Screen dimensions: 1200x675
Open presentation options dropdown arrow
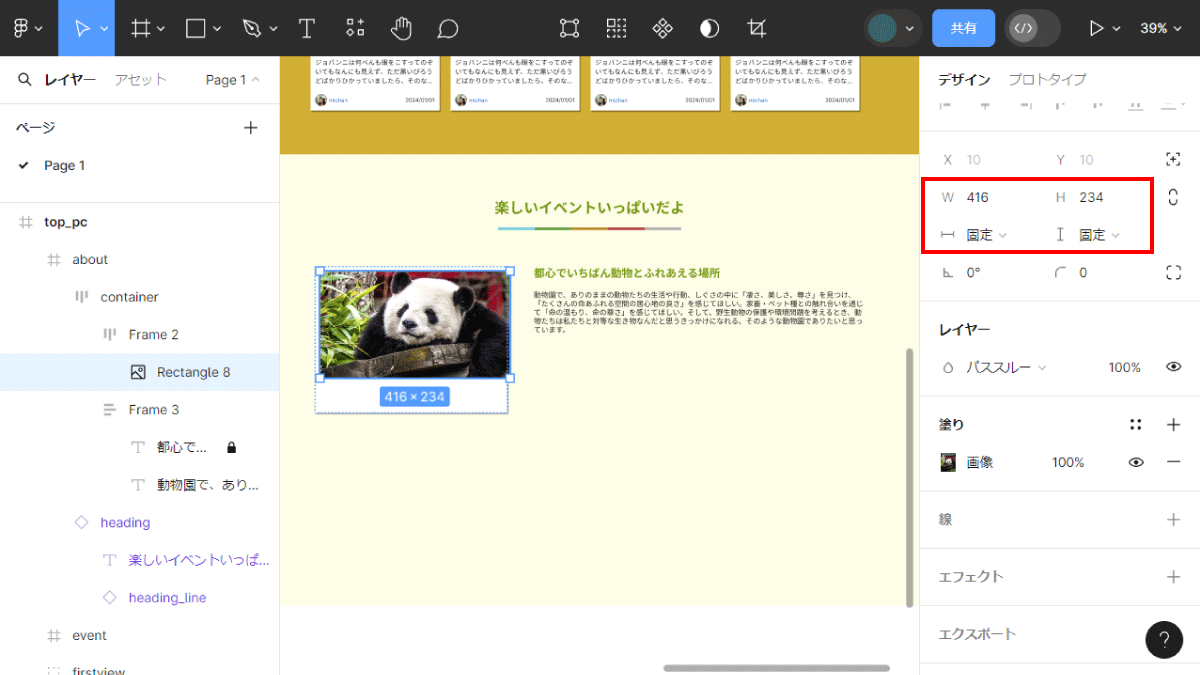(x=1117, y=29)
